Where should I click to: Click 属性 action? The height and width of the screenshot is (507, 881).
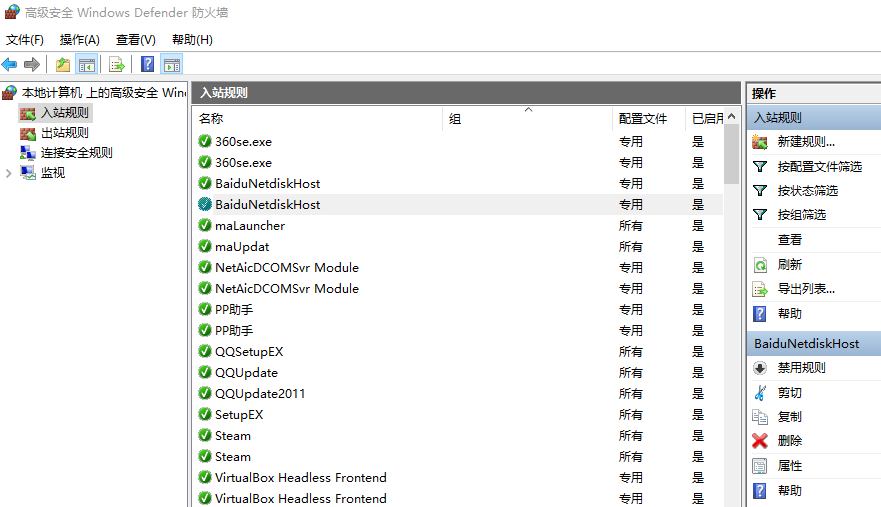[789, 466]
